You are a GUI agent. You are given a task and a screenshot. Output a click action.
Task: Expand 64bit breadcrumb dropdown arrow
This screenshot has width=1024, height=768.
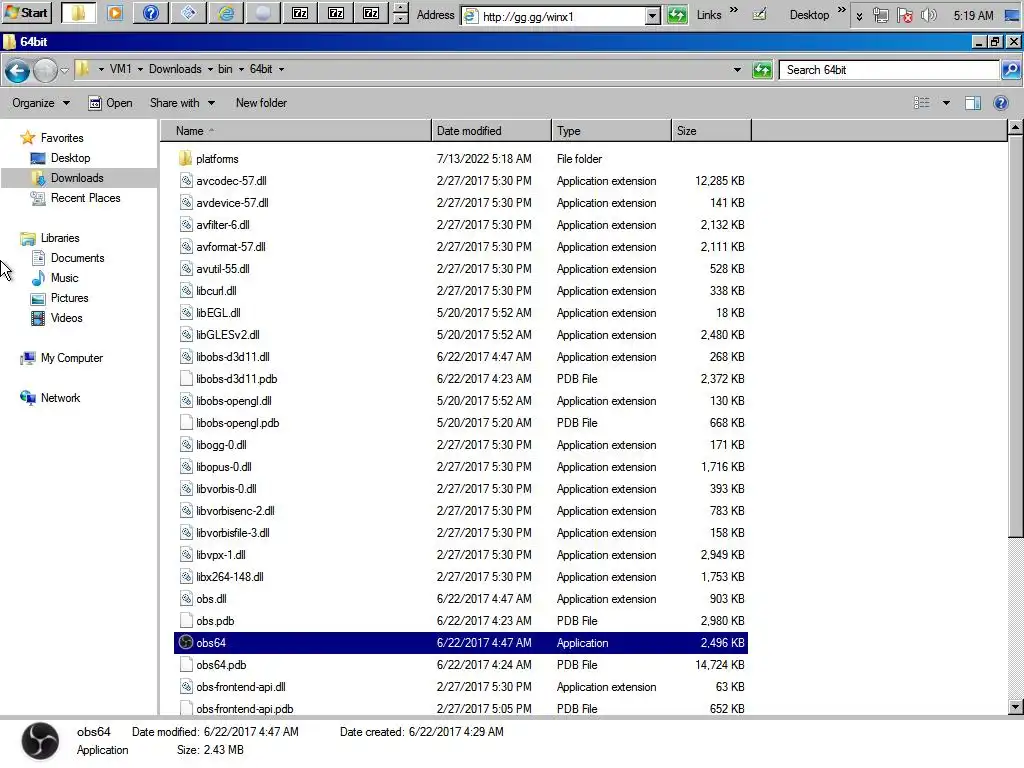(281, 69)
